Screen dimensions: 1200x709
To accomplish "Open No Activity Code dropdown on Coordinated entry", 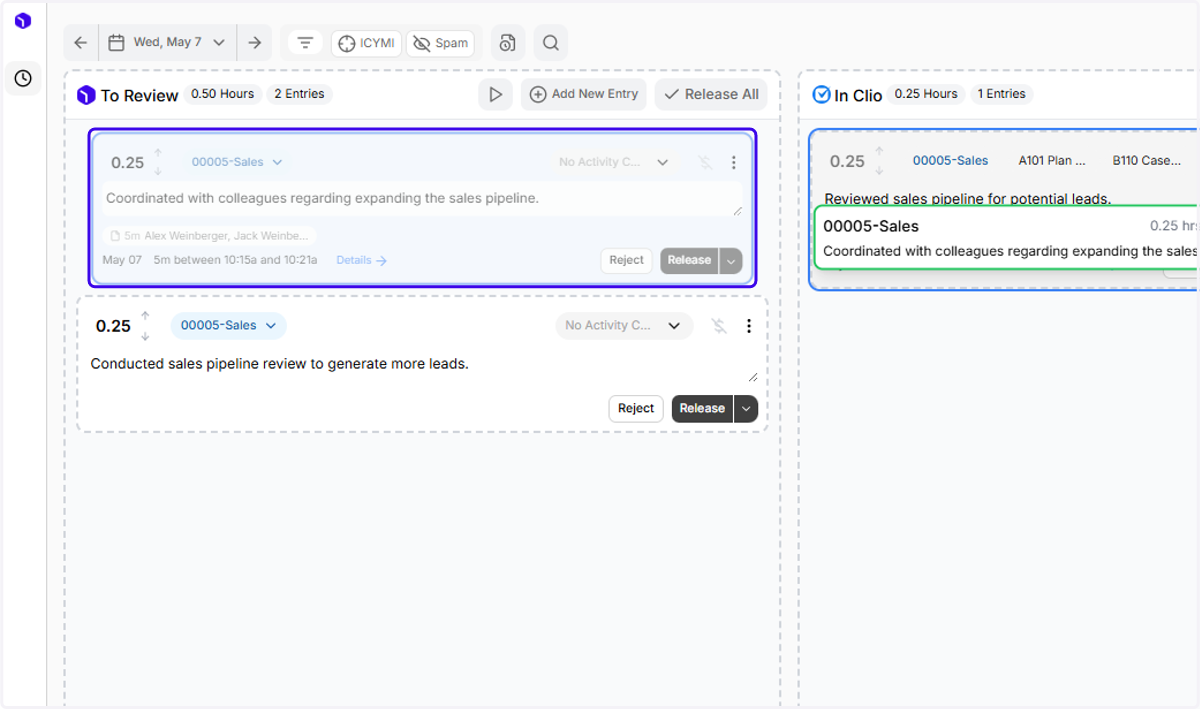I will [613, 162].
